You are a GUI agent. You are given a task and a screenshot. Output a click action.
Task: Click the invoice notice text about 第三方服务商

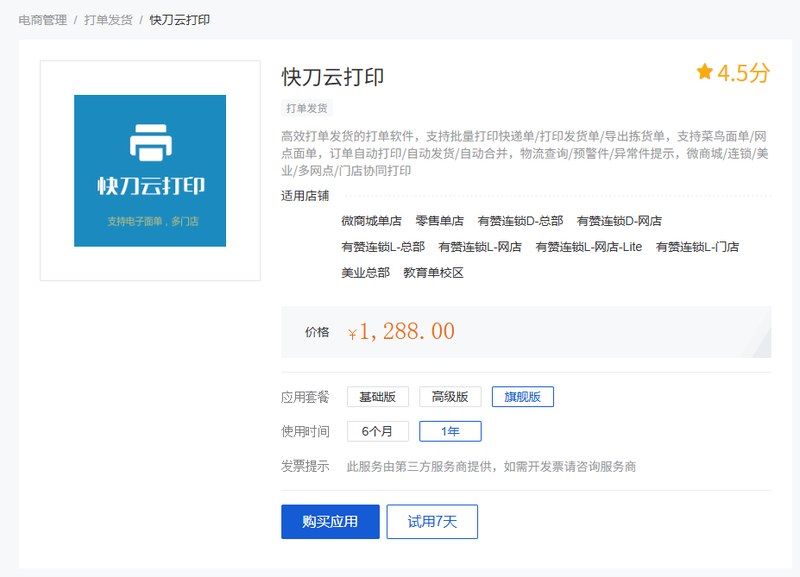coord(491,467)
